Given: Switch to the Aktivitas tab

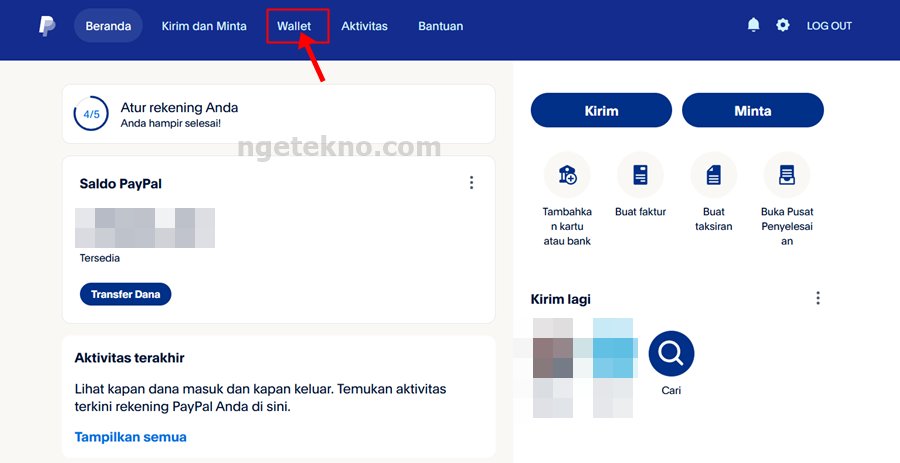Looking at the screenshot, I should point(364,26).
